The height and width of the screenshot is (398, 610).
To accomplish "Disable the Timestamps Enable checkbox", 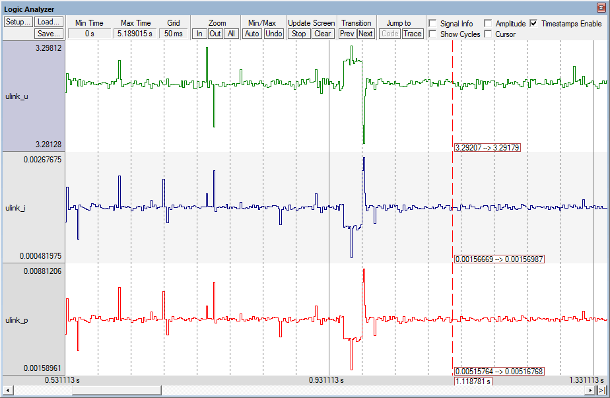I will 533,23.
